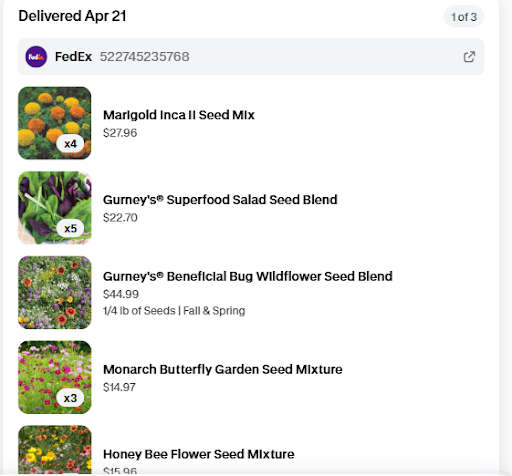The image size is (512, 476).
Task: Open Beneficial Bug Wildflower Seed Blend thumbnail
Action: click(x=55, y=292)
